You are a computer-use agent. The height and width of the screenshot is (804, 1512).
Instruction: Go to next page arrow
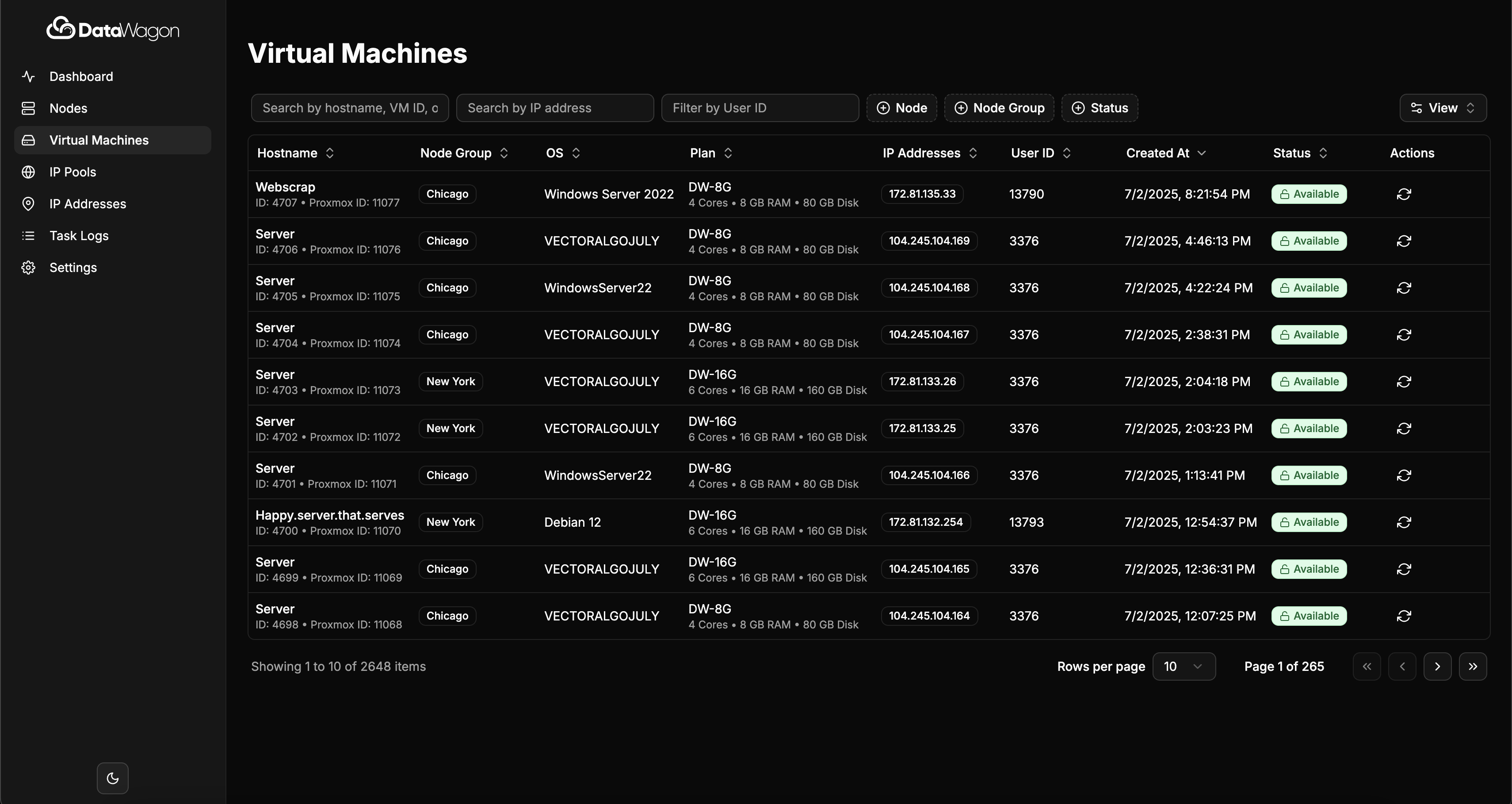point(1437,666)
